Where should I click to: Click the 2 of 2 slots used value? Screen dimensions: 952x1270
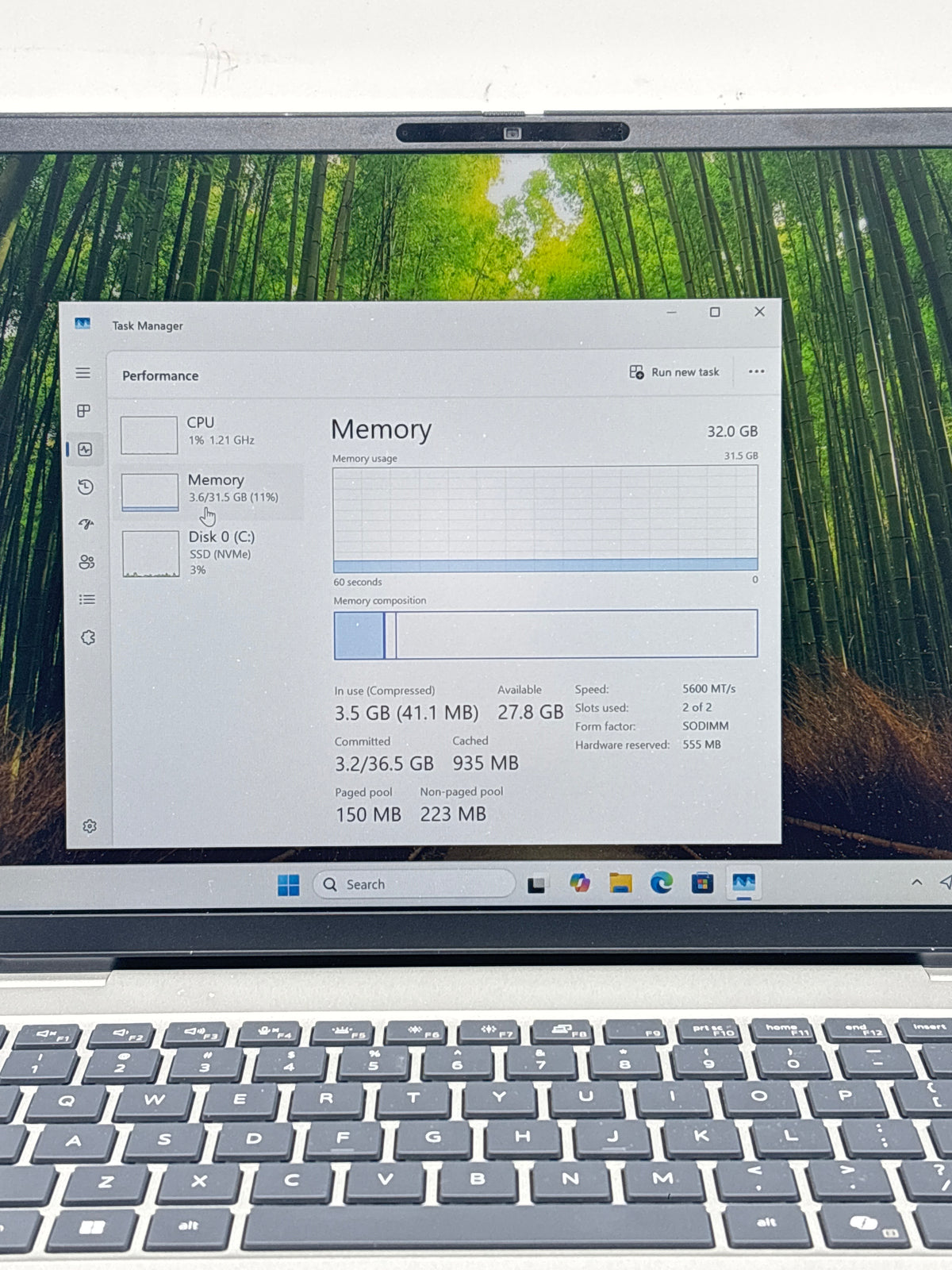pos(697,706)
